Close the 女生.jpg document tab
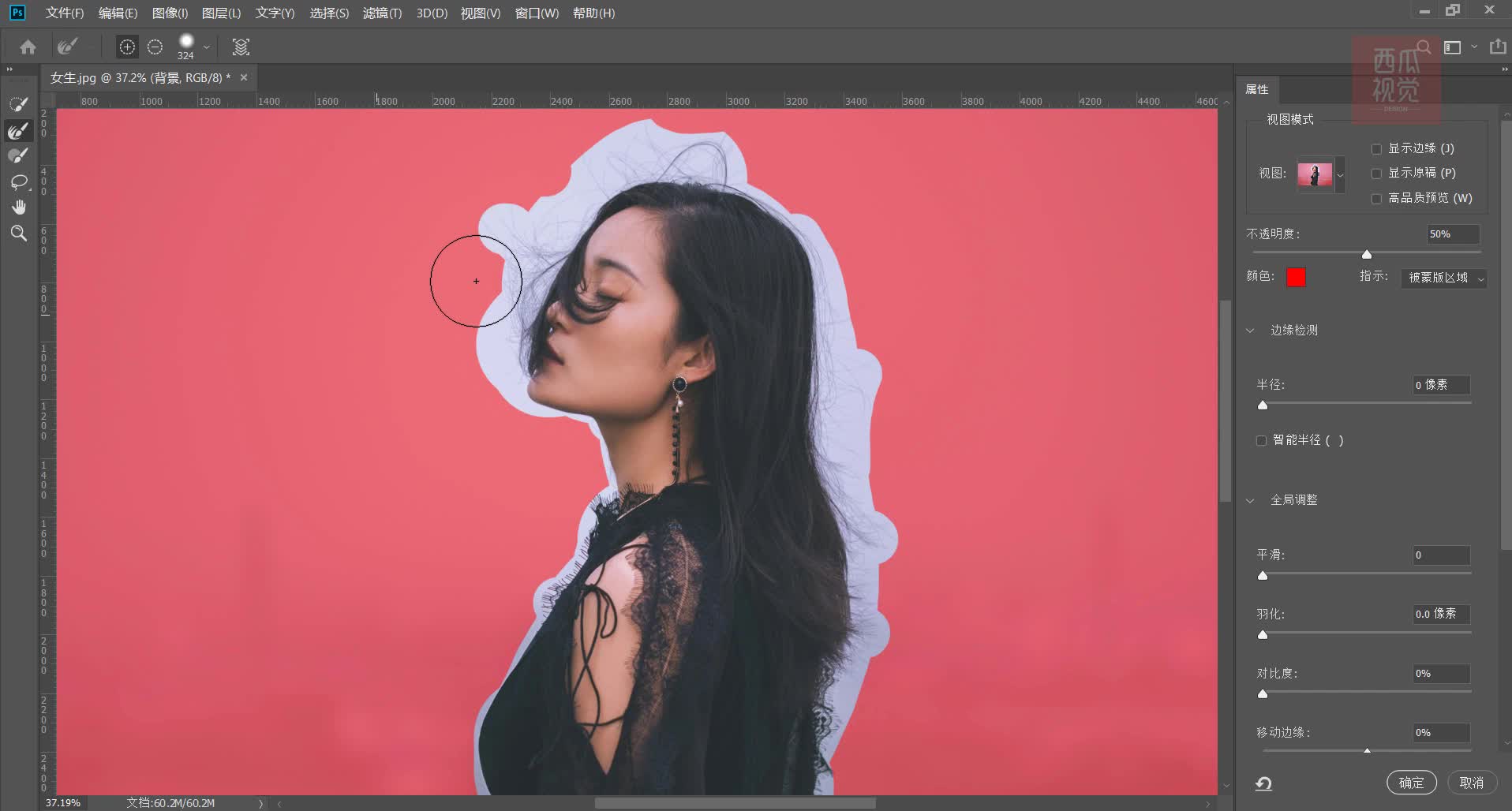 click(x=244, y=77)
